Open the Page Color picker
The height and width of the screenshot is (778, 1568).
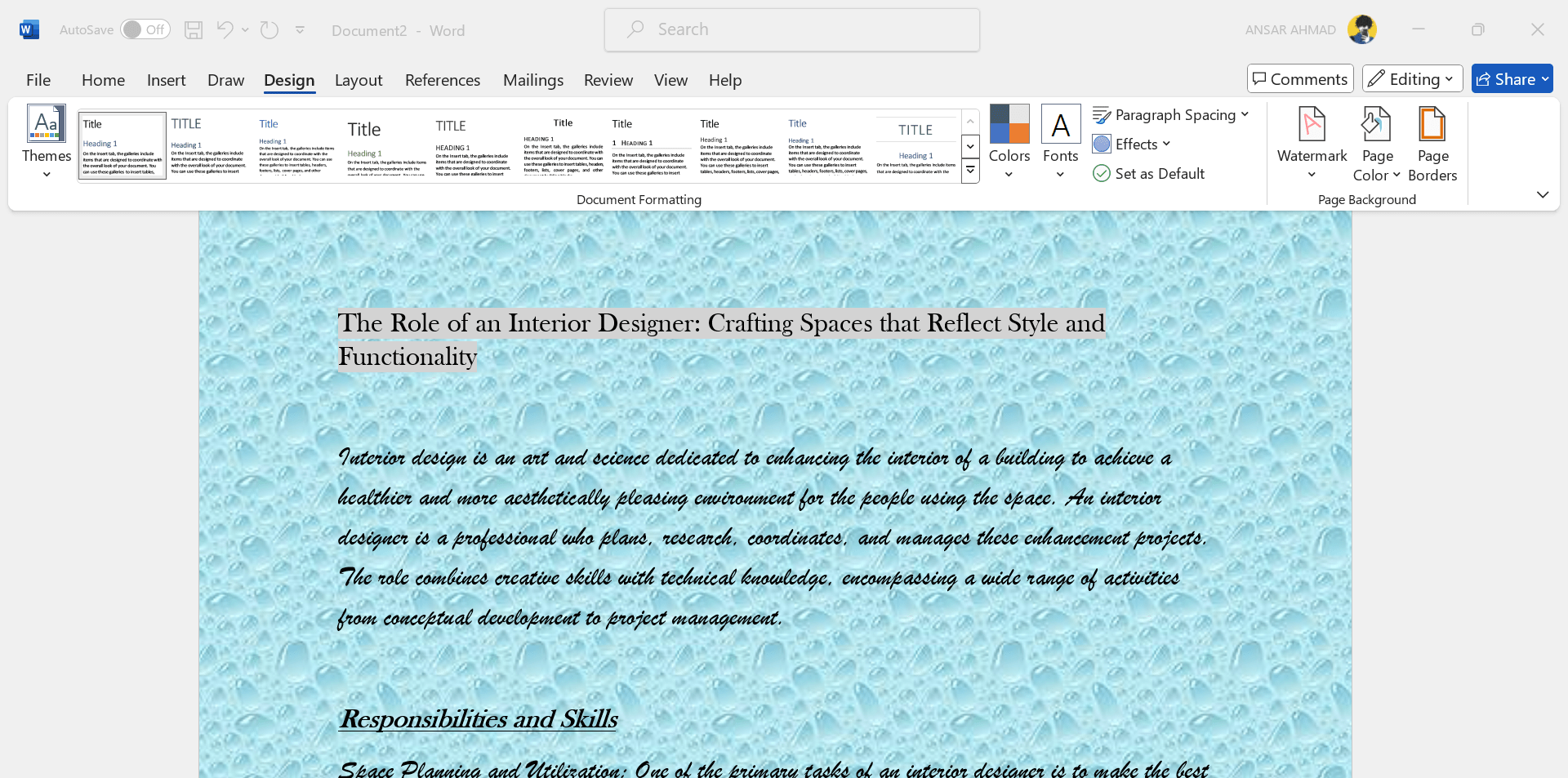1377,144
